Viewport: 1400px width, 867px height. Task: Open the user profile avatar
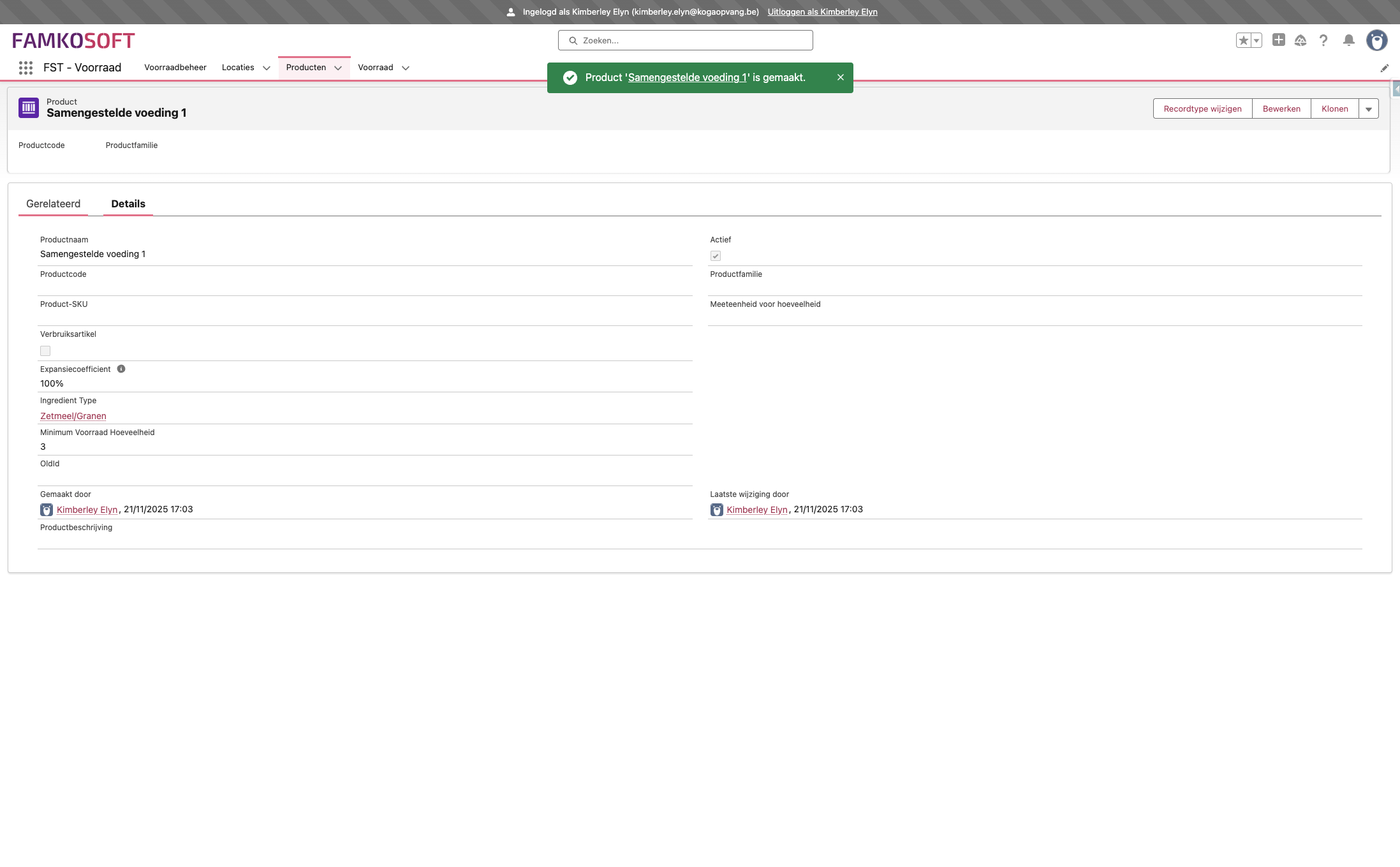[x=1376, y=41]
